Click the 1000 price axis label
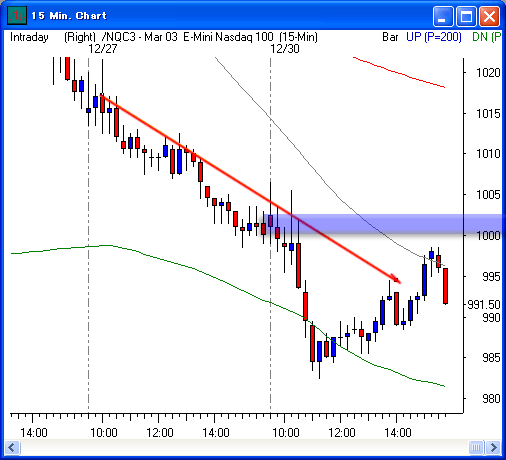The image size is (506, 460). [488, 235]
